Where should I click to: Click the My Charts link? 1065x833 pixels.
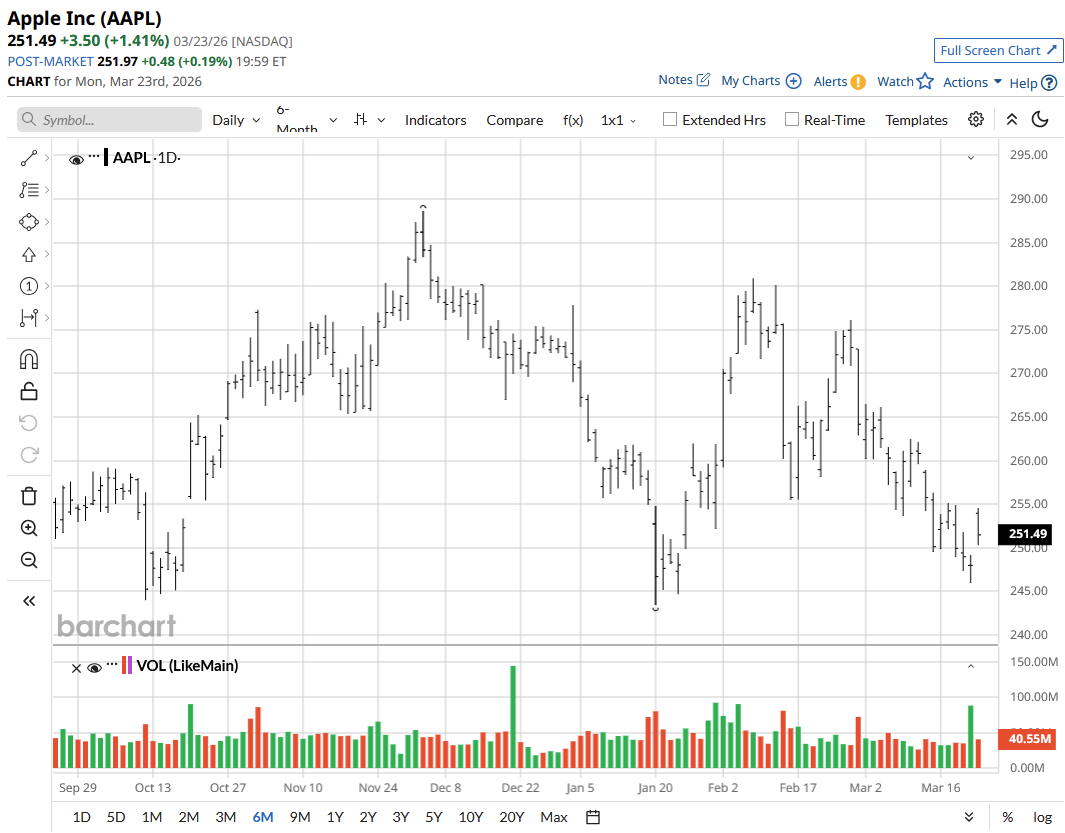coord(751,80)
